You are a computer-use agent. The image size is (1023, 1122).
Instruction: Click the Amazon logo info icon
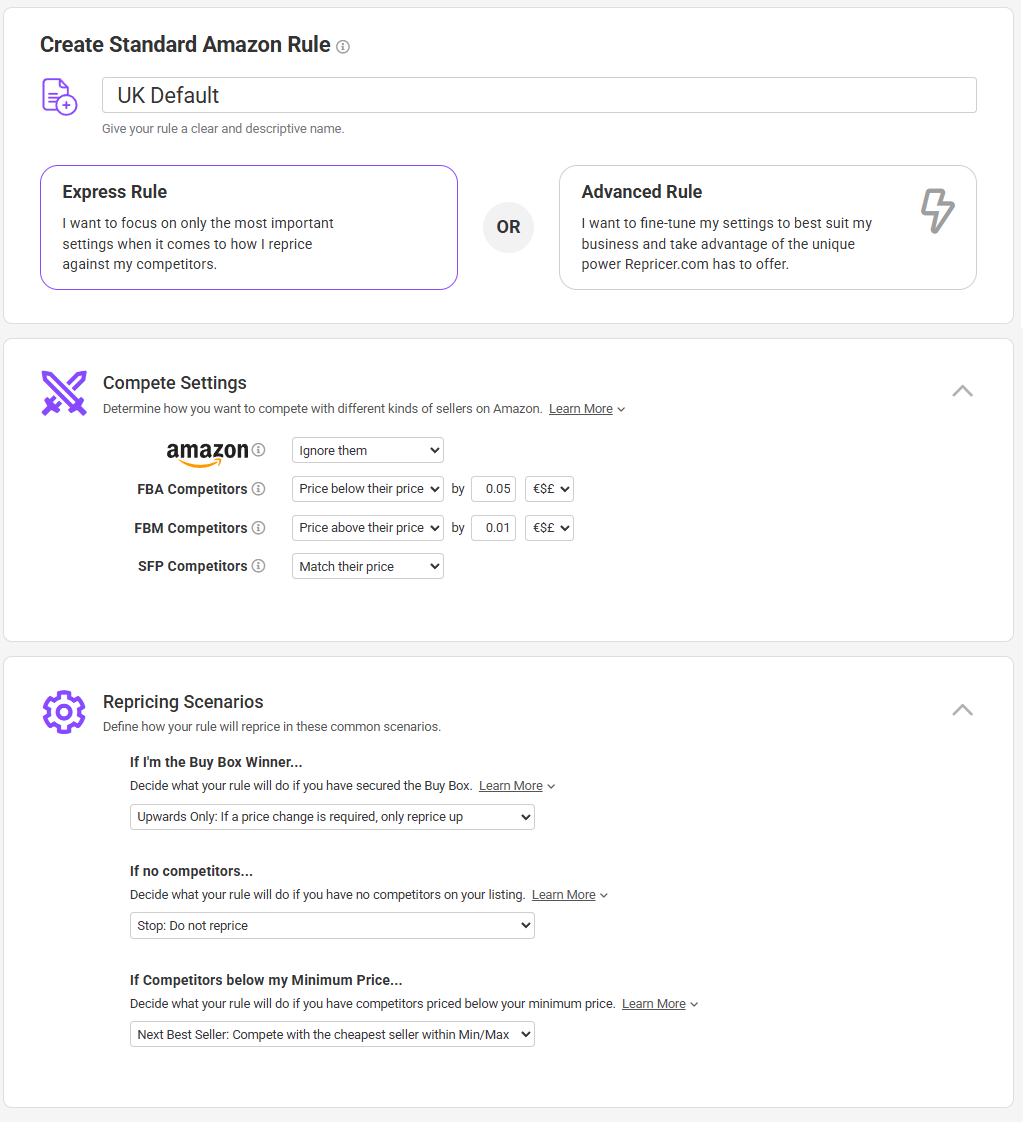259,450
